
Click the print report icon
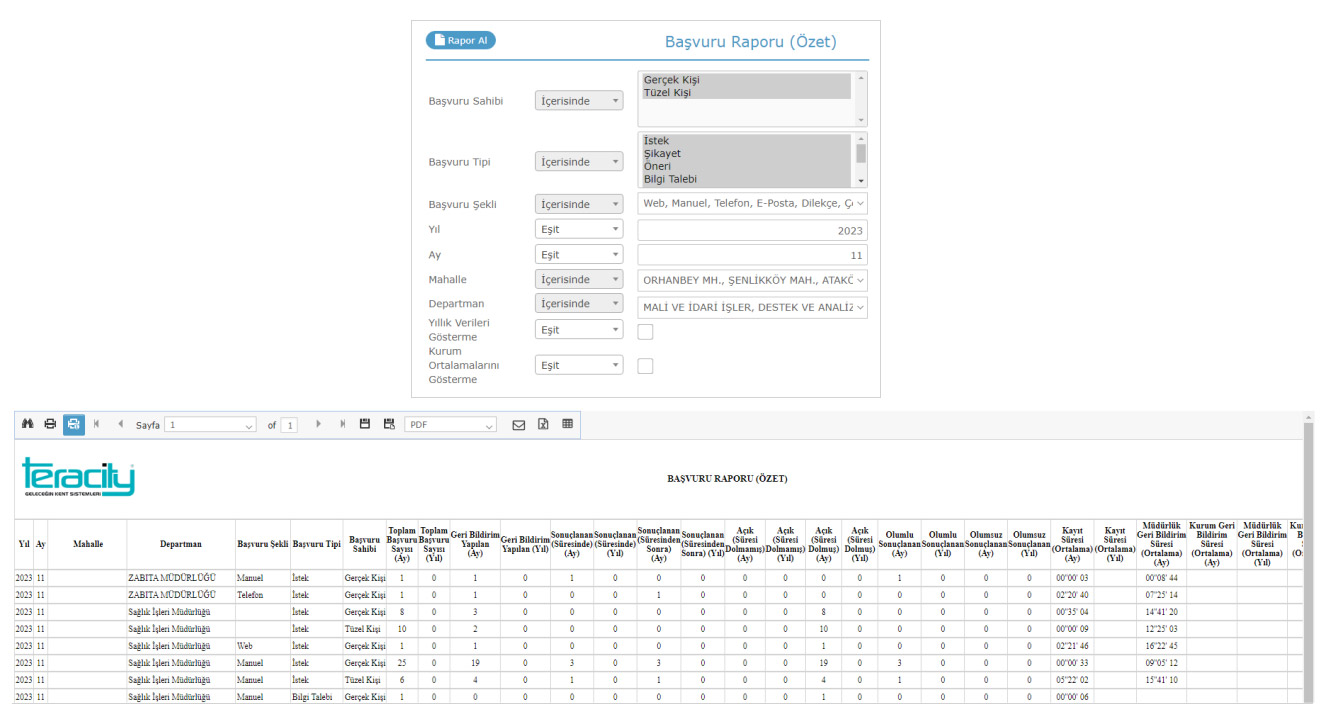pyautogui.click(x=50, y=424)
